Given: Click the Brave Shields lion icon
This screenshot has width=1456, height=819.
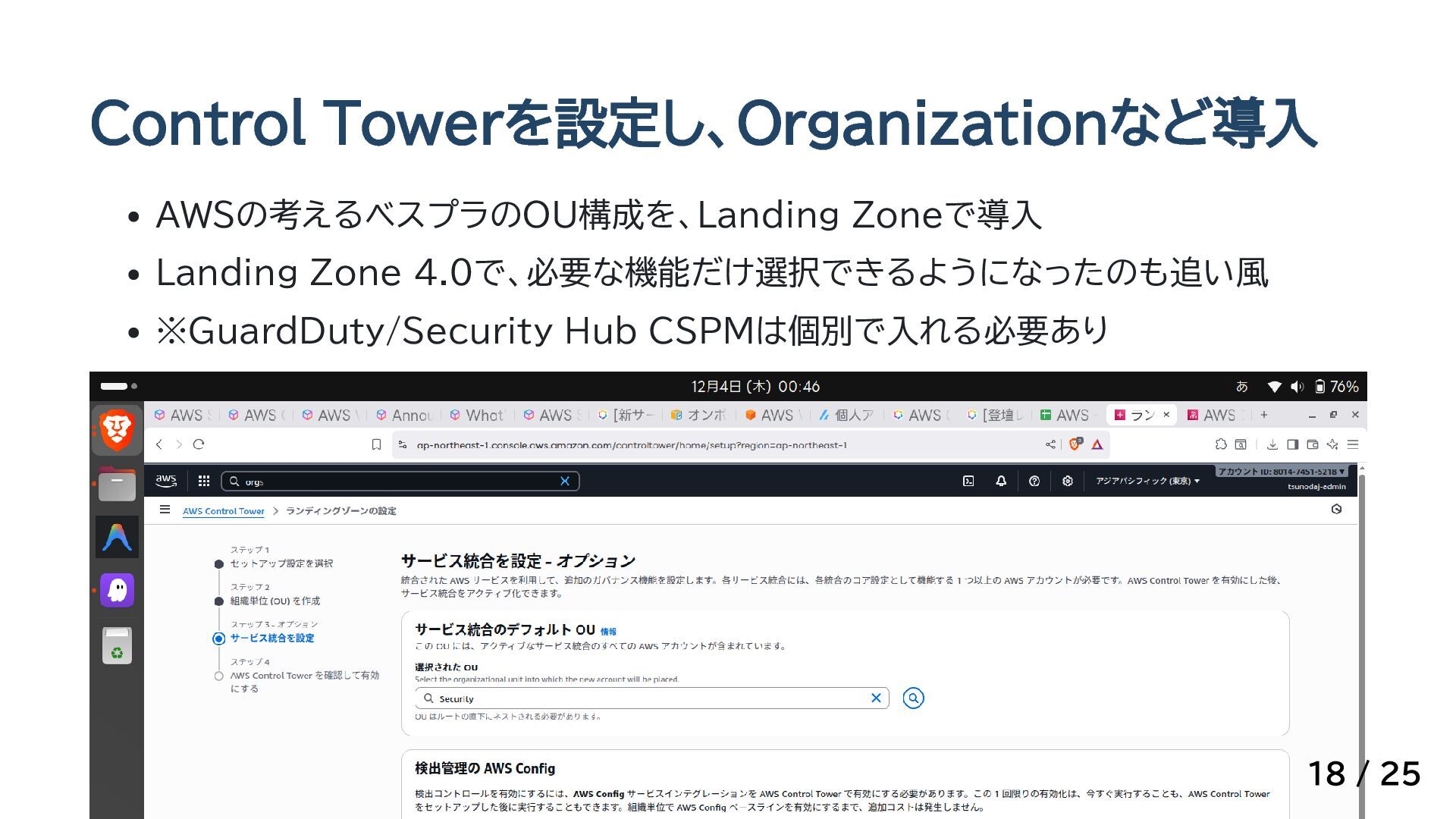Looking at the screenshot, I should (1074, 444).
